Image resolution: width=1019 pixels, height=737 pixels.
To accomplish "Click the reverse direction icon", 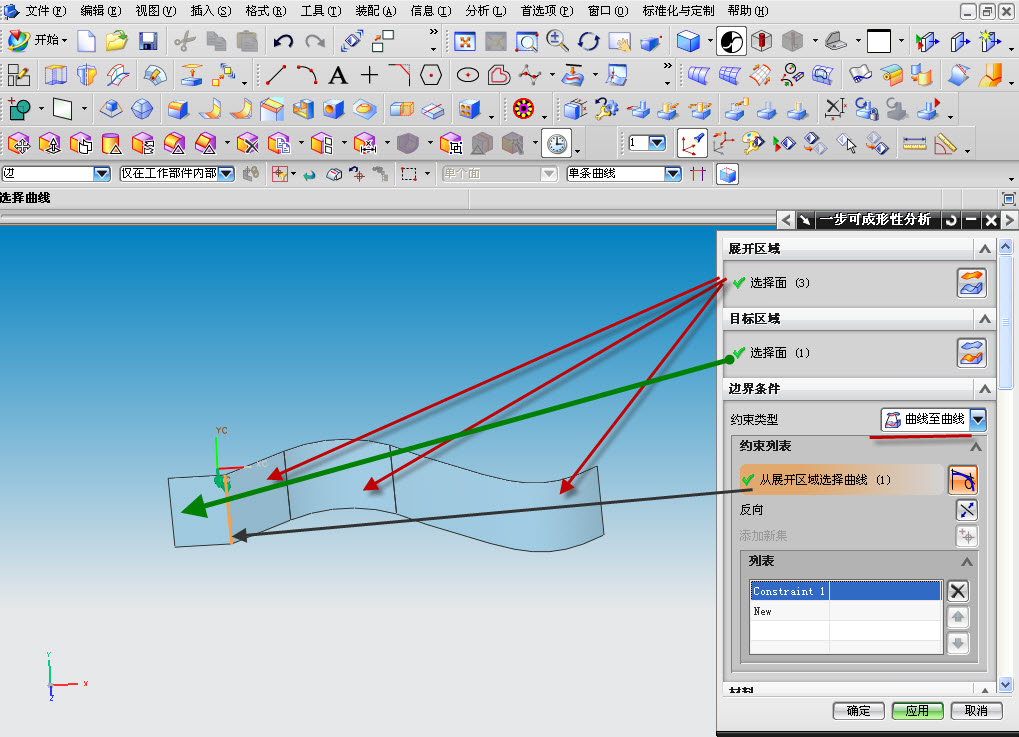I will 966,510.
